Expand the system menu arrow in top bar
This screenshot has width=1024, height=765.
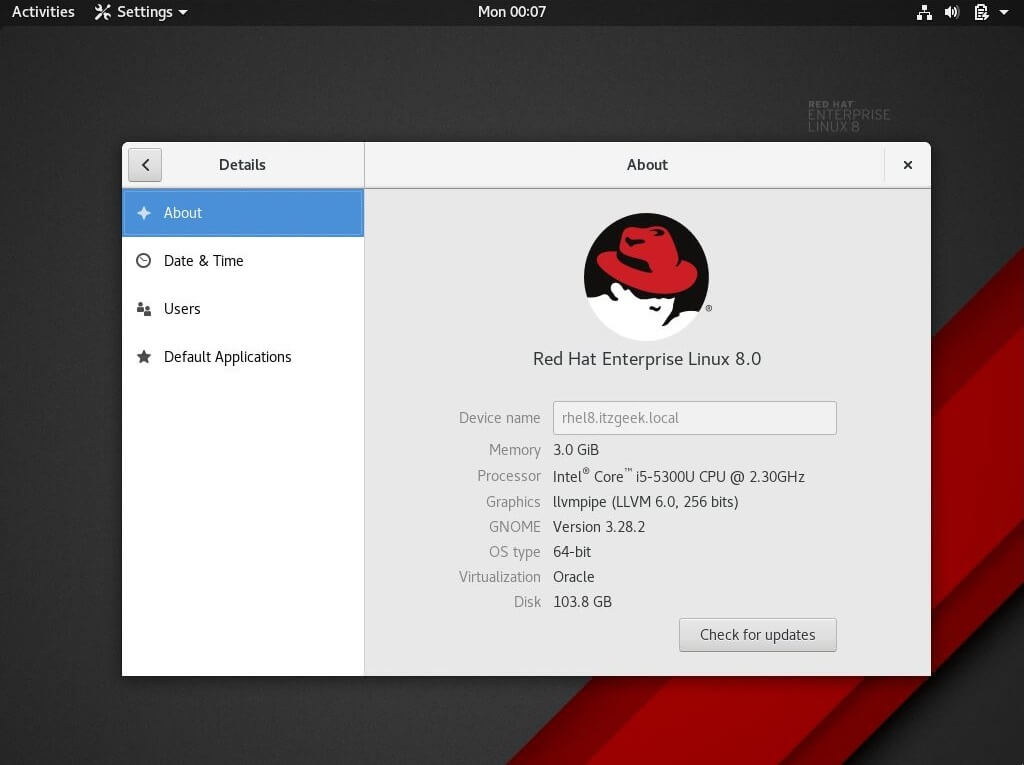[x=1004, y=12]
